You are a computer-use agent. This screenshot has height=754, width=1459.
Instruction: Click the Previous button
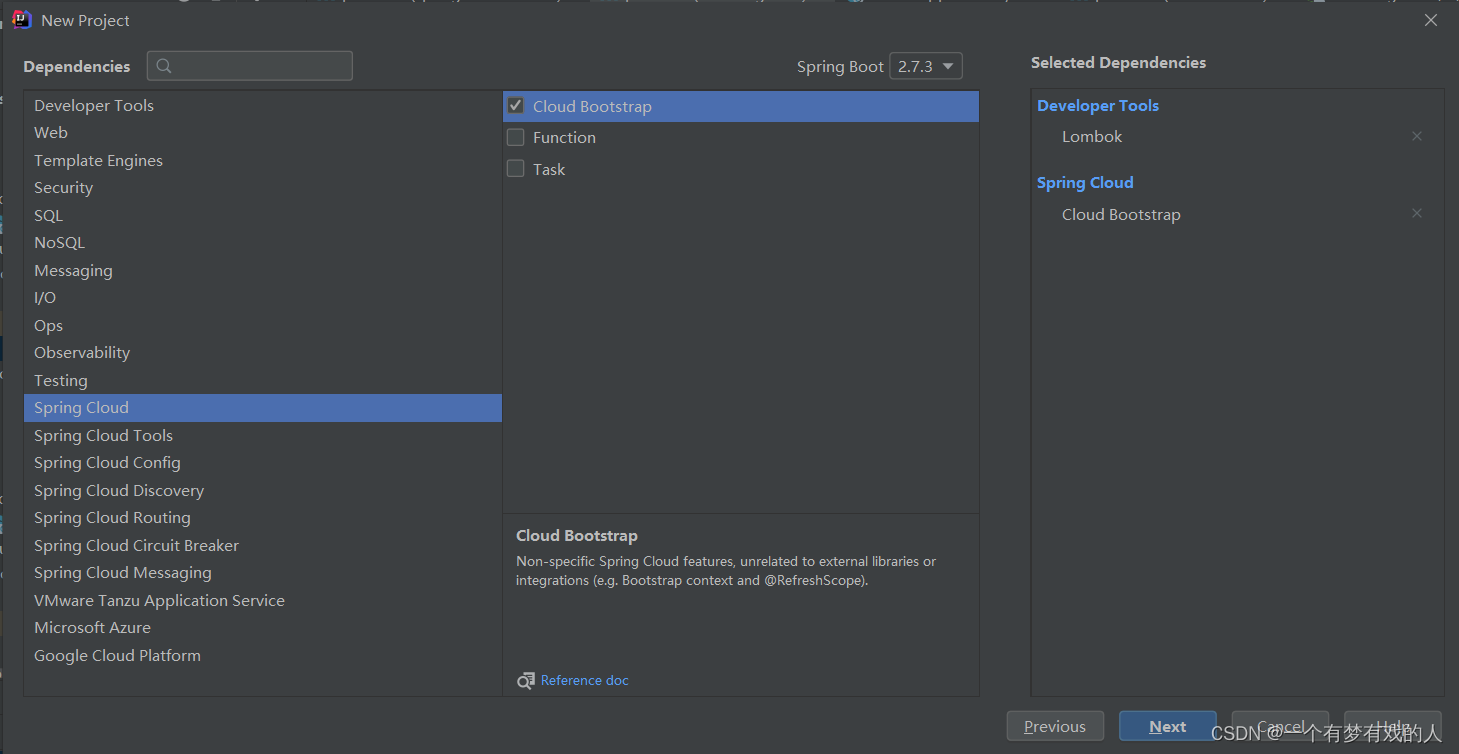[1055, 726]
